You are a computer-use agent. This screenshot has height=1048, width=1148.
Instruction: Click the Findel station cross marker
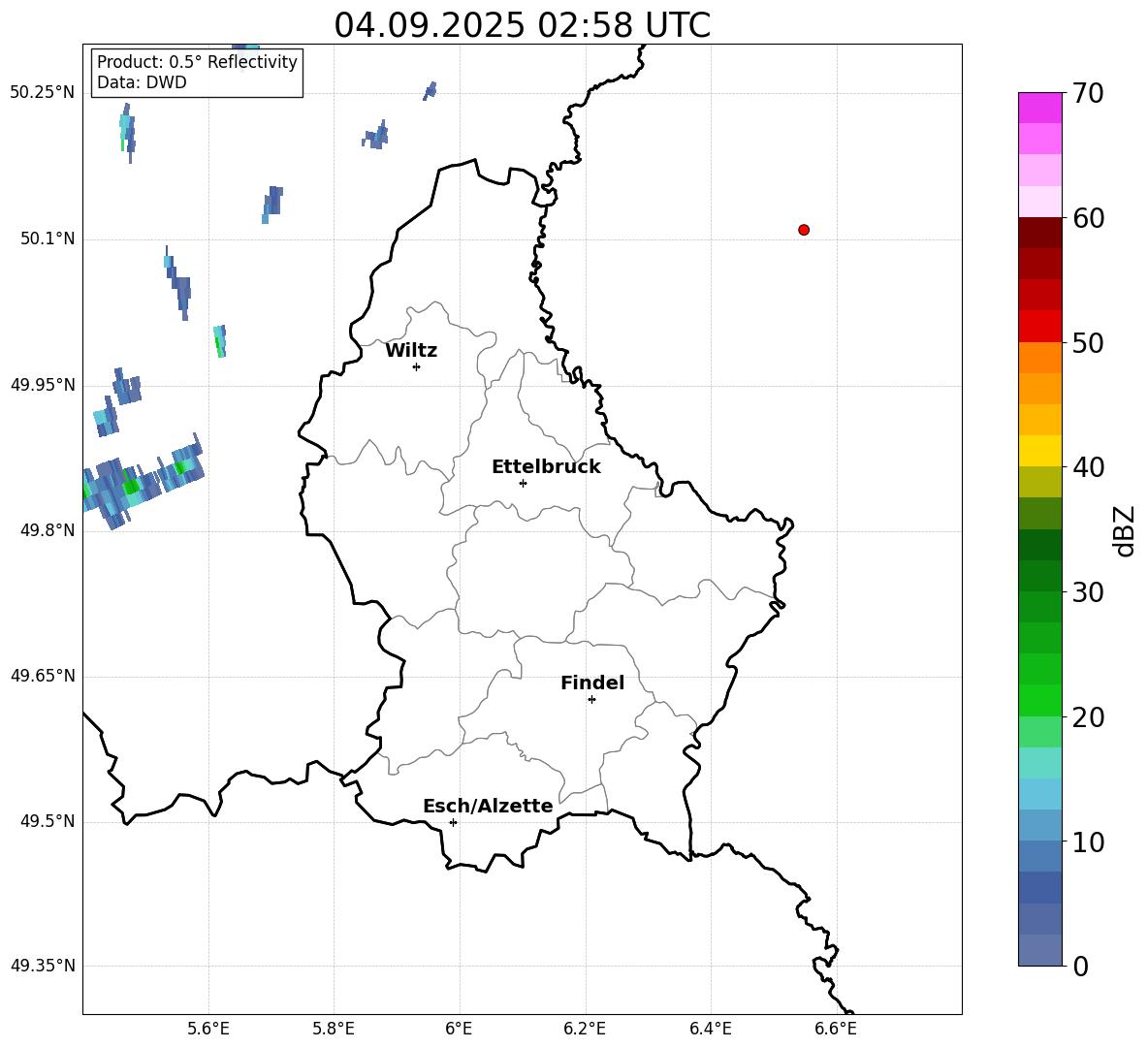coord(591,700)
